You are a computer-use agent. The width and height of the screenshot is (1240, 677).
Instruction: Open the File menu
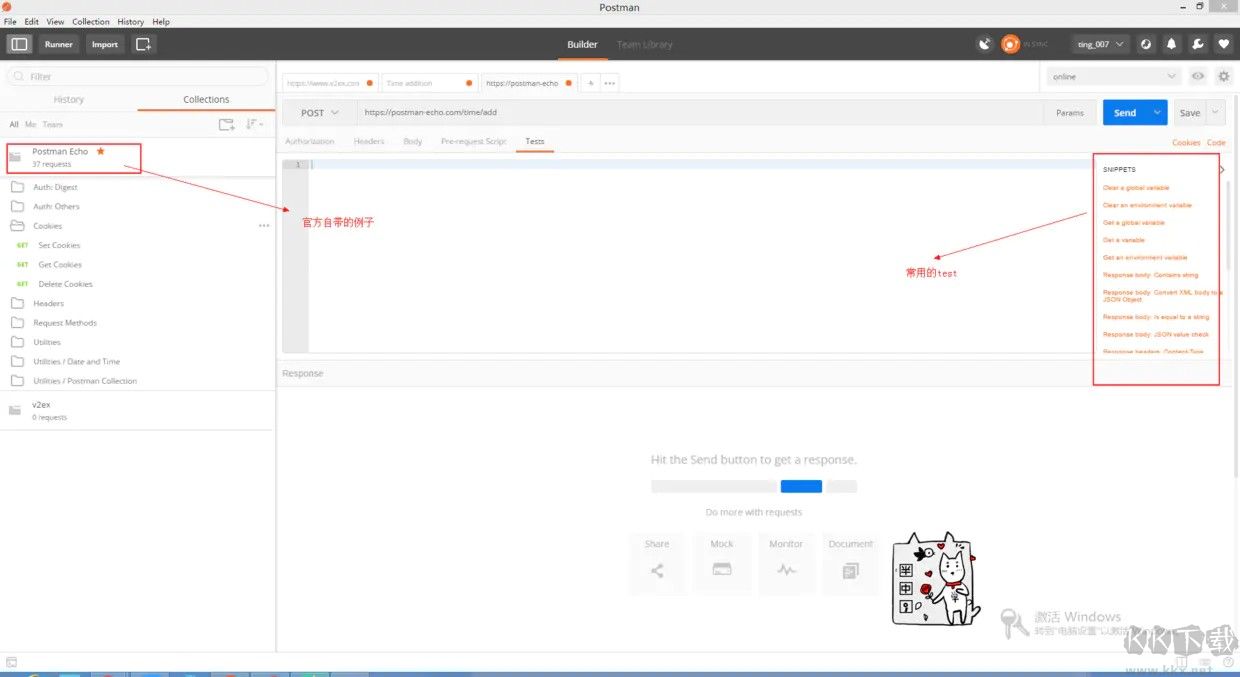coord(10,21)
